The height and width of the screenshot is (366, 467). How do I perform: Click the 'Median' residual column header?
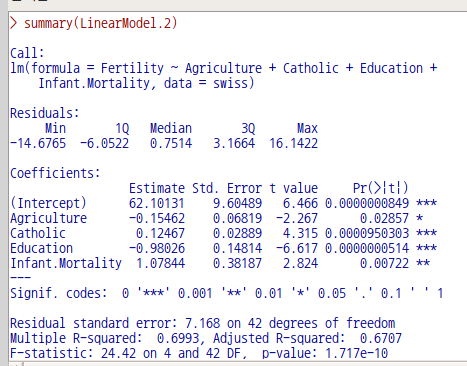point(171,128)
